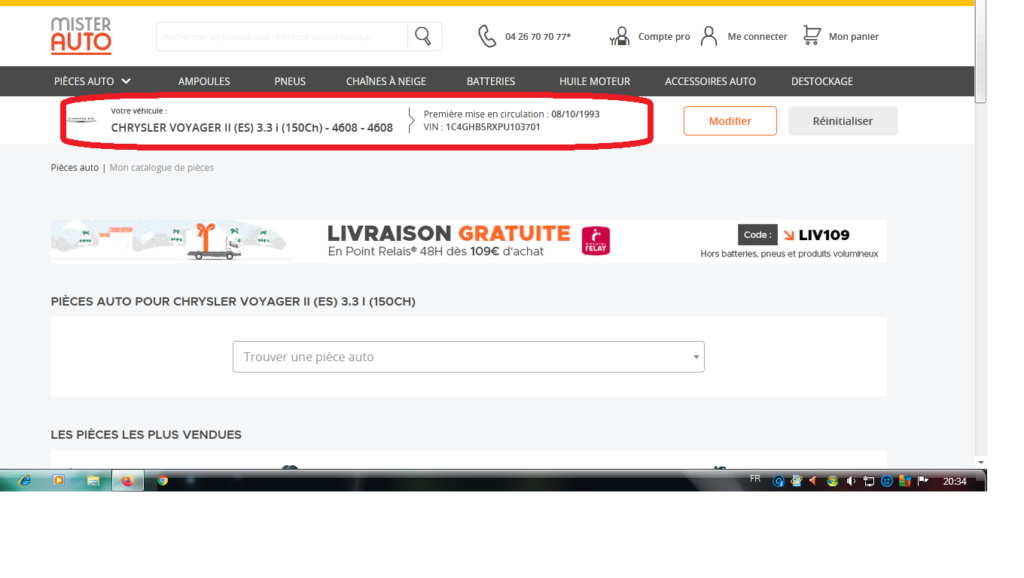The width and height of the screenshot is (1024, 578).
Task: Click the Modifier button
Action: pyautogui.click(x=730, y=121)
